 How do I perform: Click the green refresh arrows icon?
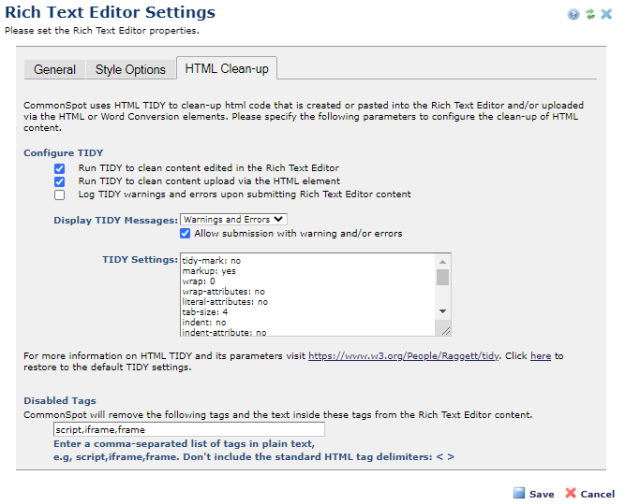pyautogui.click(x=589, y=15)
